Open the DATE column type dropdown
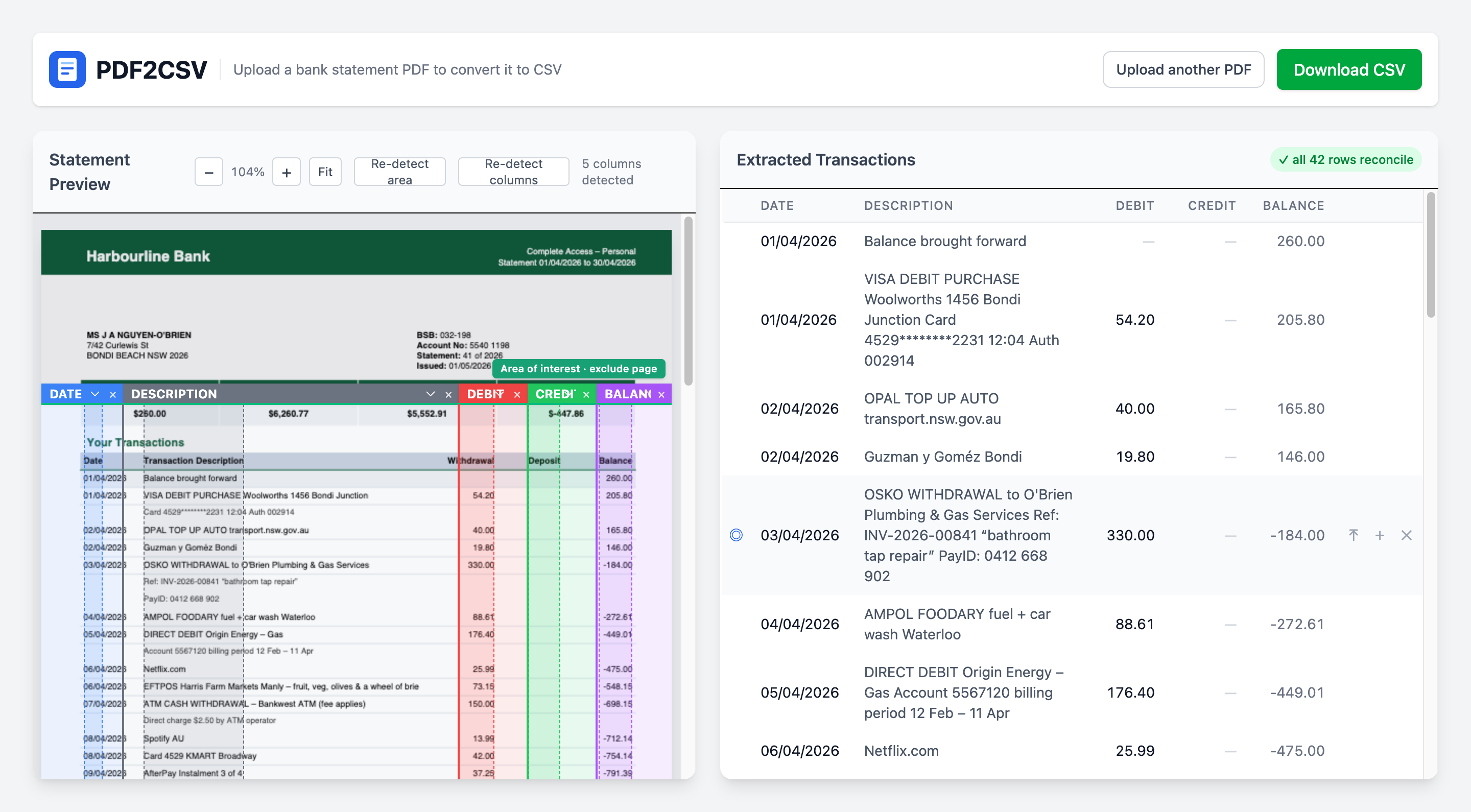This screenshot has height=812, width=1471. 95,394
